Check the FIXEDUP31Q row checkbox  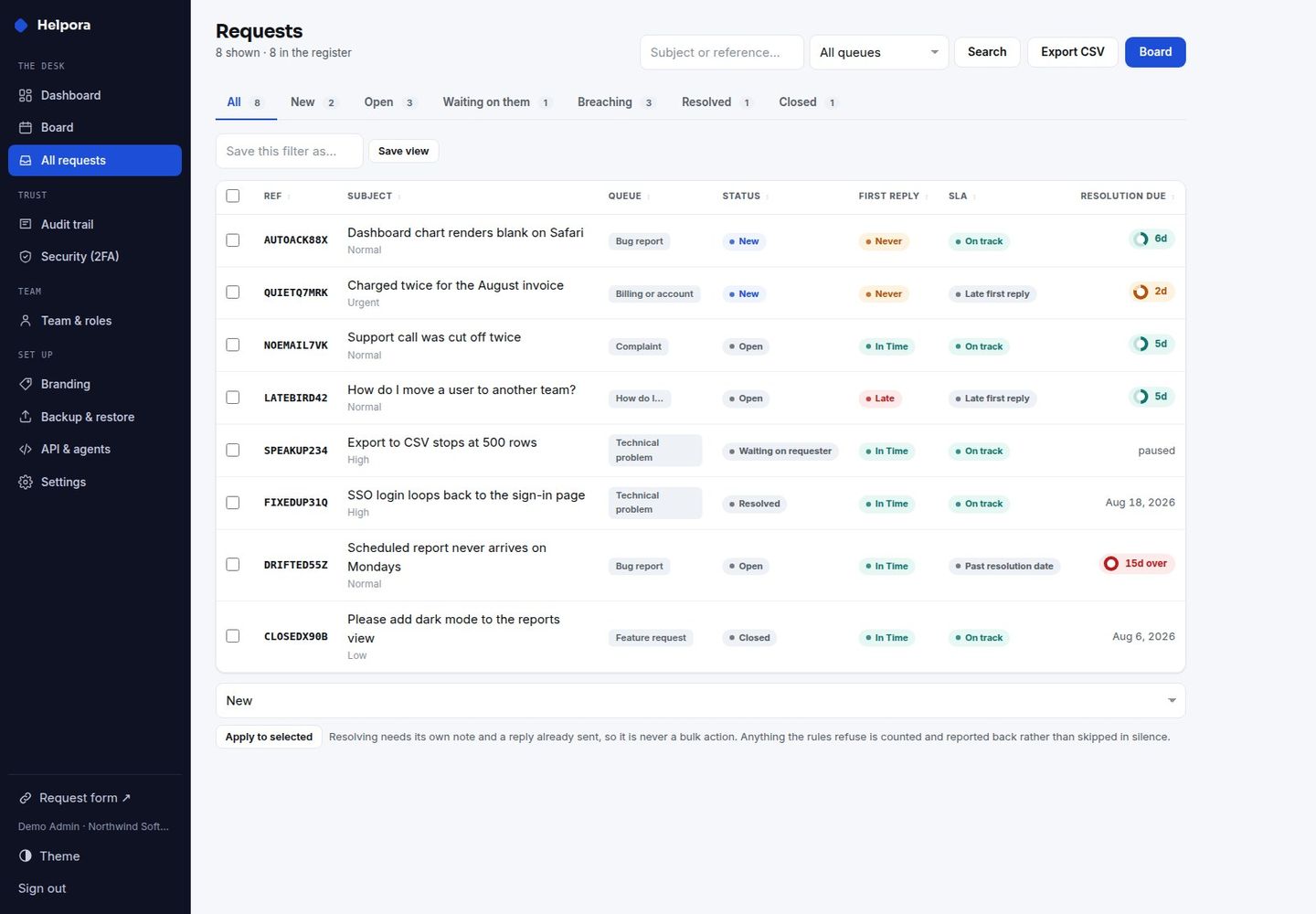[x=233, y=503]
